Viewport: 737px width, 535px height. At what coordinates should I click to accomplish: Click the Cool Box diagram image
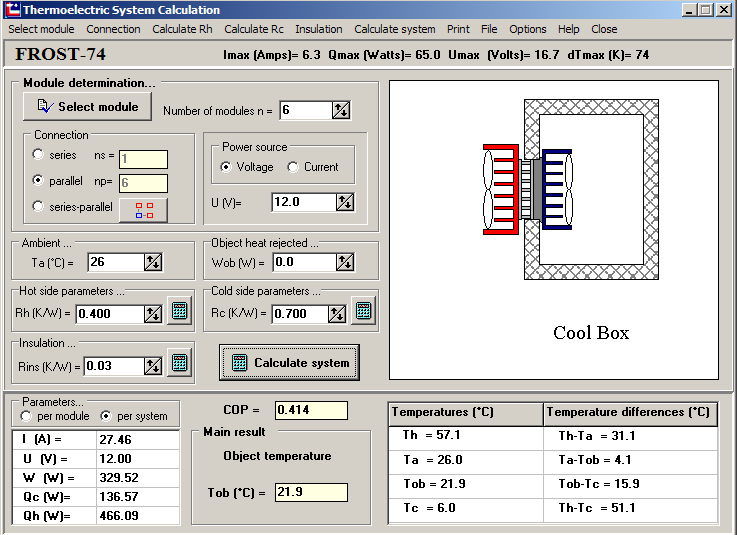(x=554, y=230)
